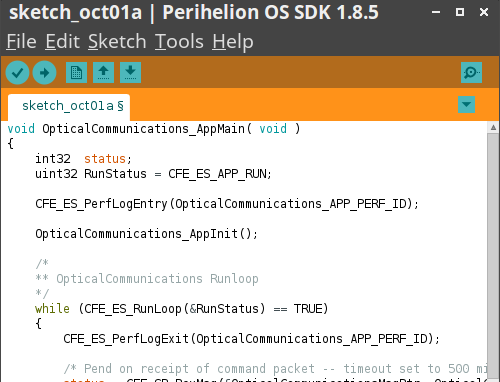Click 'OpticalCommunications_AppMain' function name
The image size is (500, 382).
coord(143,129)
